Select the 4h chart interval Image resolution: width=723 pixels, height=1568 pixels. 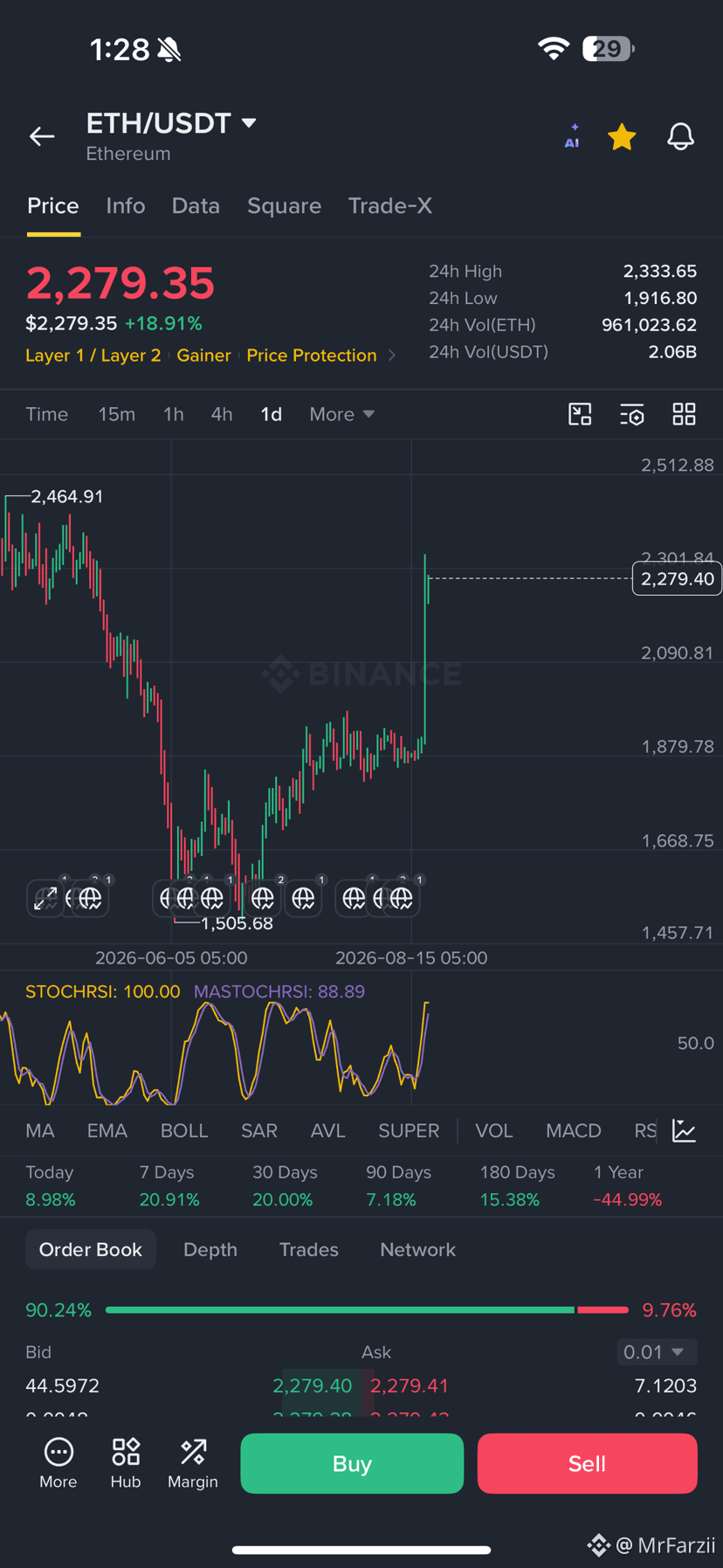coord(222,414)
